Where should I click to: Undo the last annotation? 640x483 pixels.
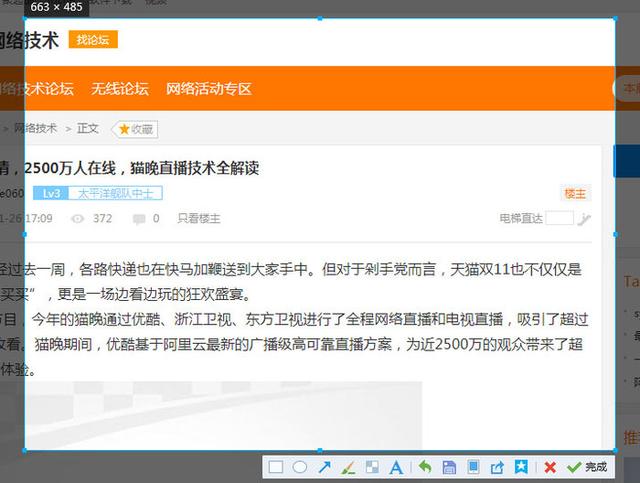[425, 467]
